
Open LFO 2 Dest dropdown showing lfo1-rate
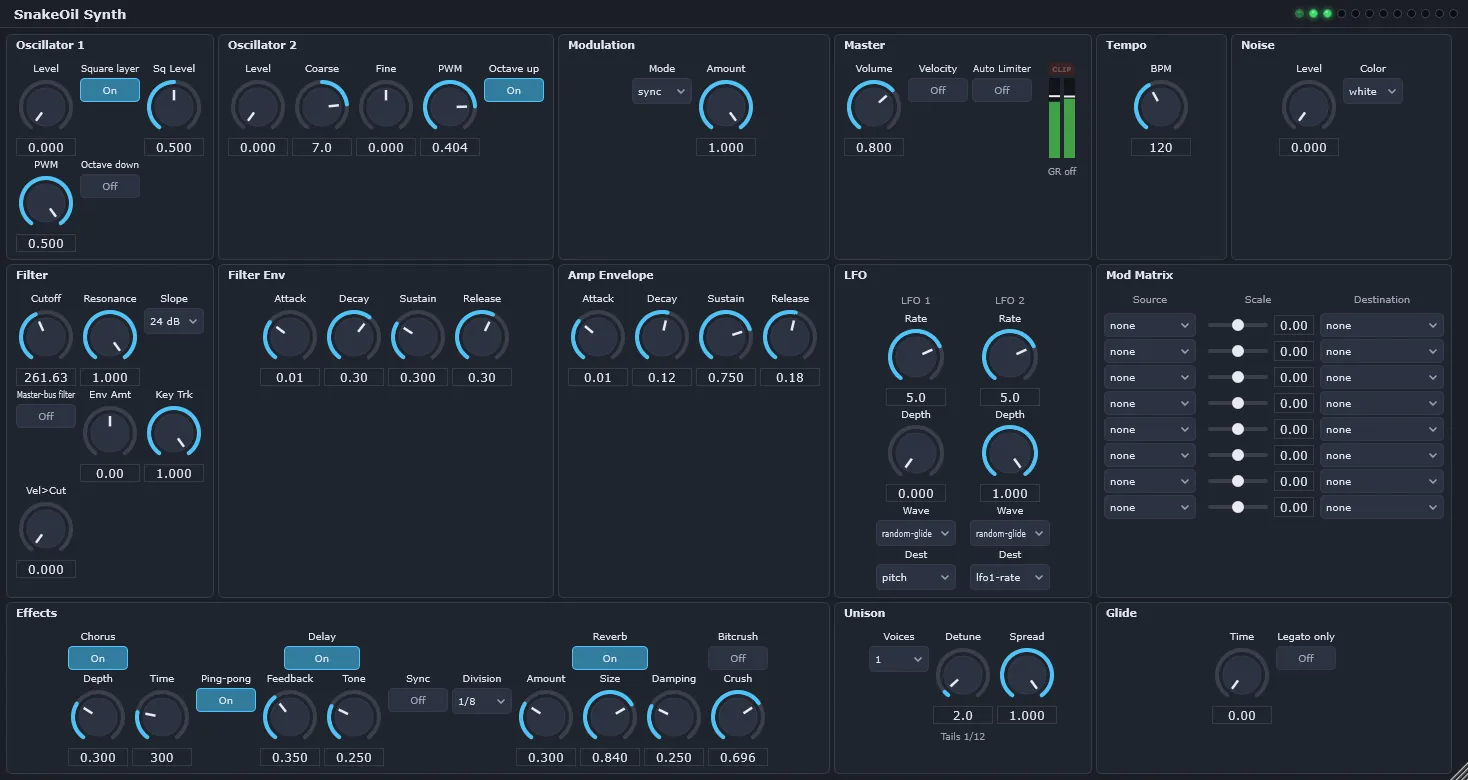(x=1010, y=577)
